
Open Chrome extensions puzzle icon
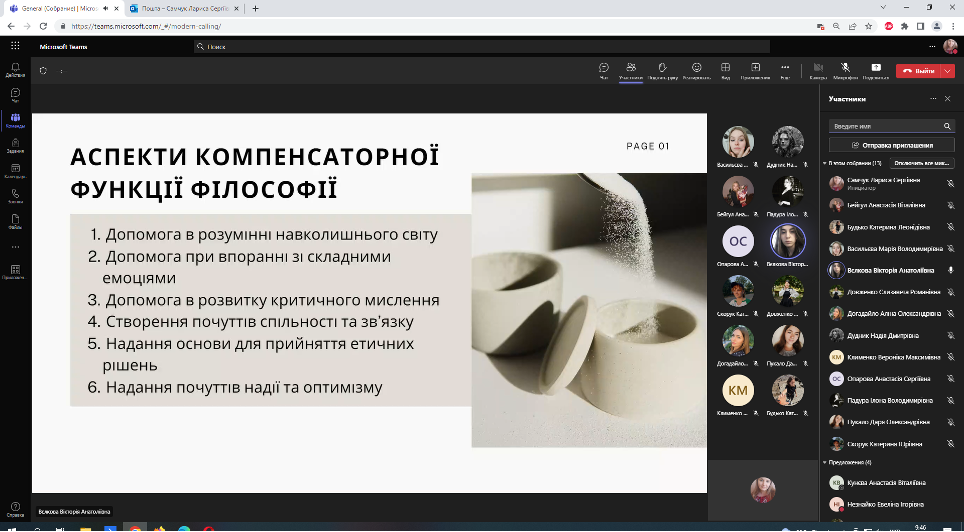(904, 26)
